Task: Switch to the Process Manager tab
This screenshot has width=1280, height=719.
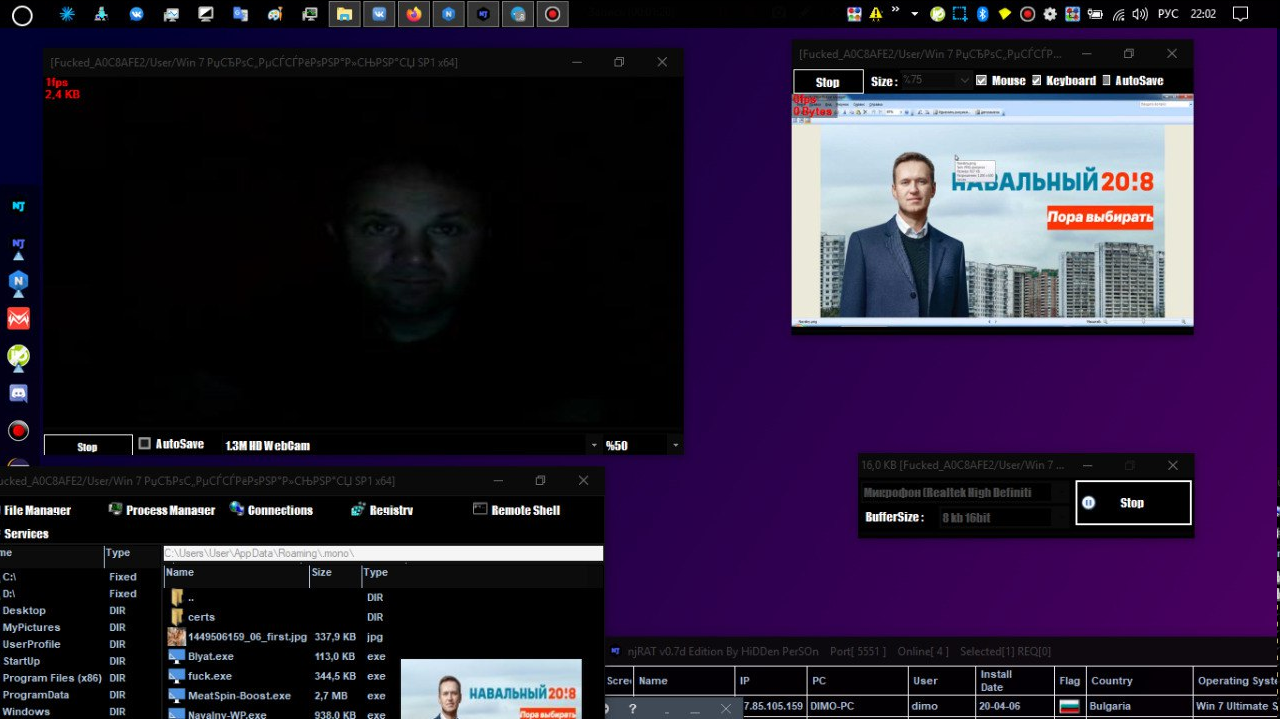Action: [162, 510]
